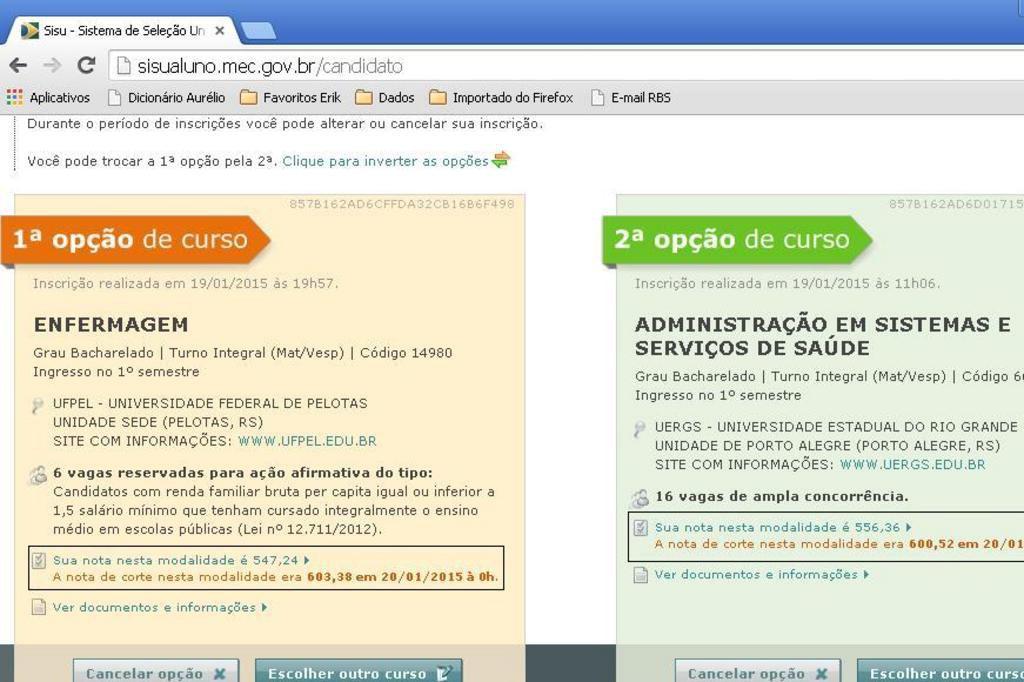Click the swap arrows icon next to inverter opções

coord(501,159)
